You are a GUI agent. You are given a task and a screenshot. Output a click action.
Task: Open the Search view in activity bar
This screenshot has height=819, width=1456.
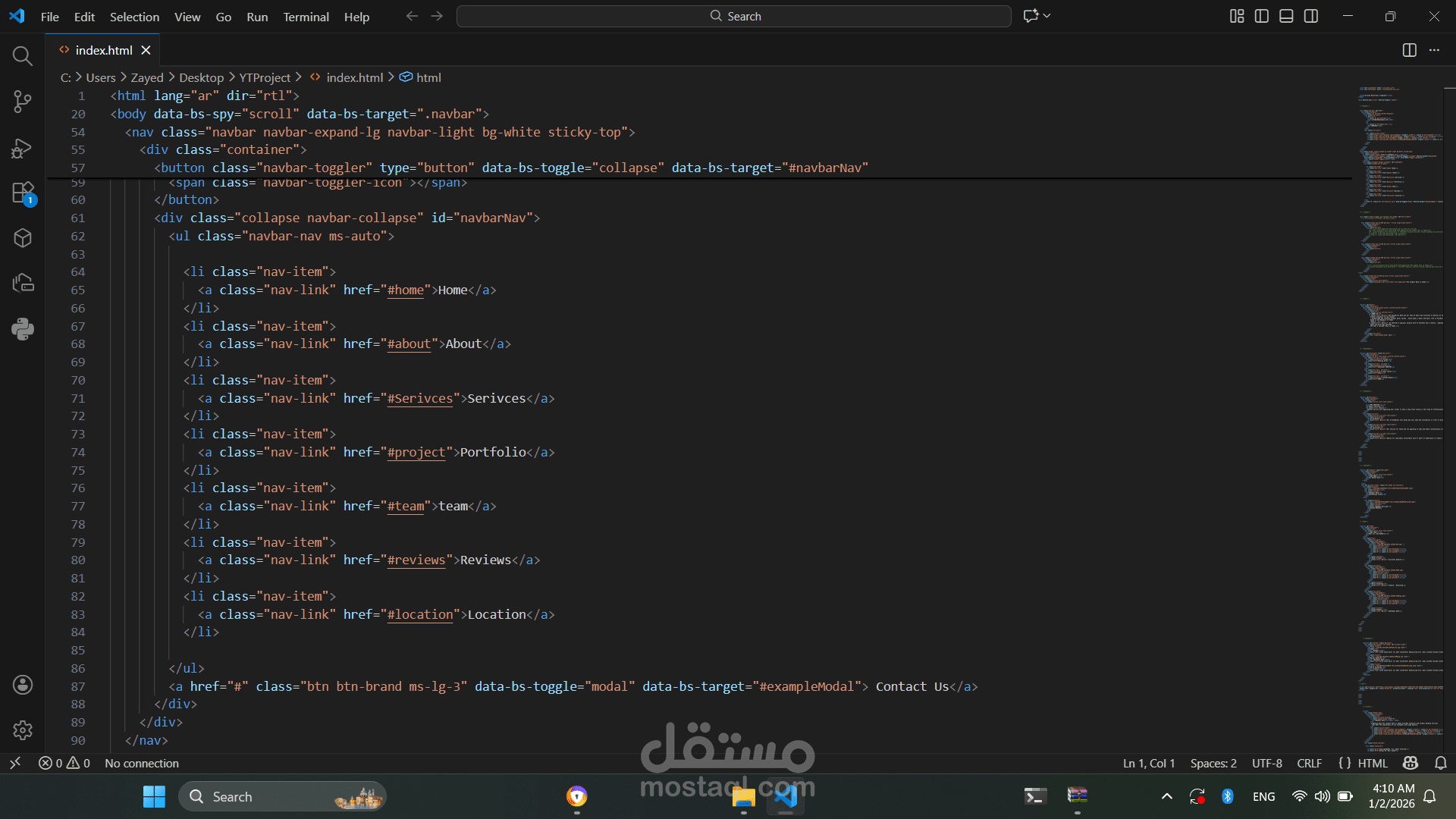(23, 55)
